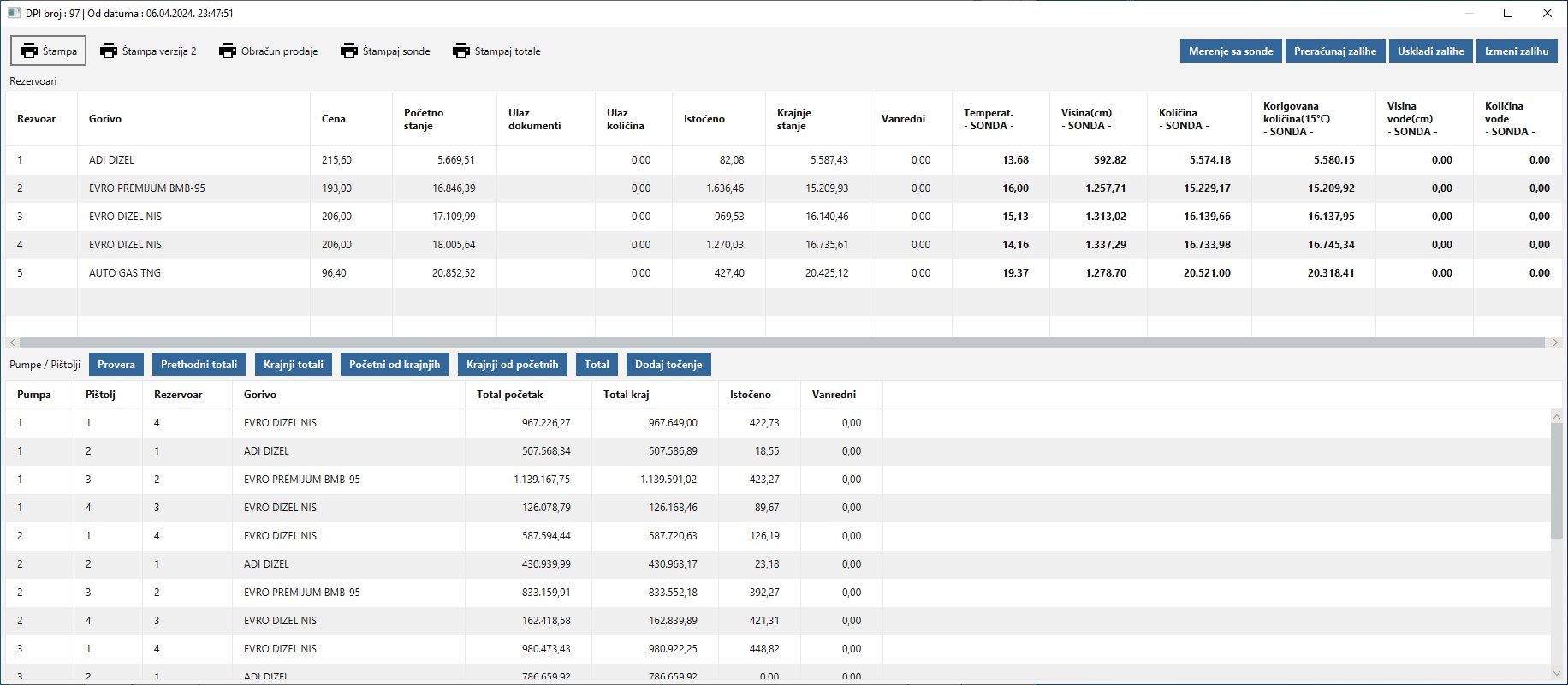Open Izmeni zalihu
Screen dimensions: 1568x685
tap(1516, 51)
